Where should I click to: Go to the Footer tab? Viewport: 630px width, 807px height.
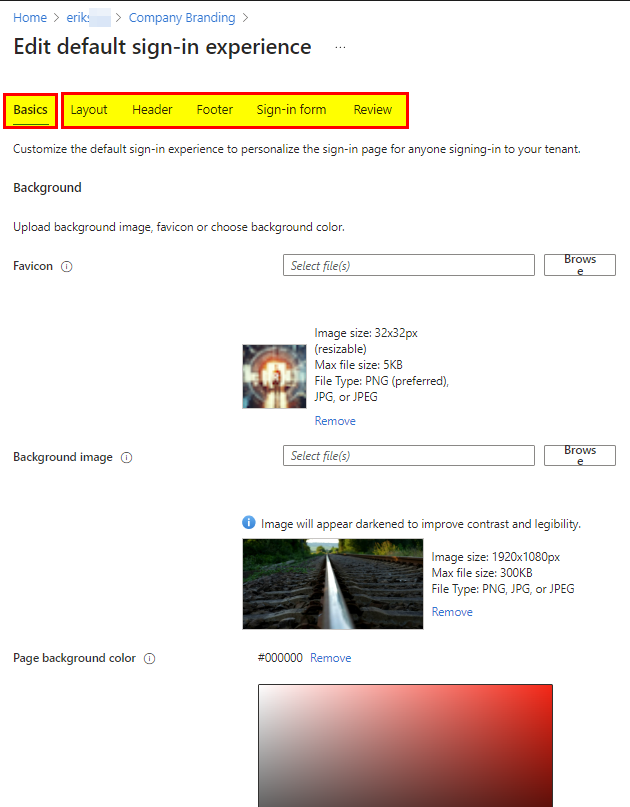[x=214, y=110]
